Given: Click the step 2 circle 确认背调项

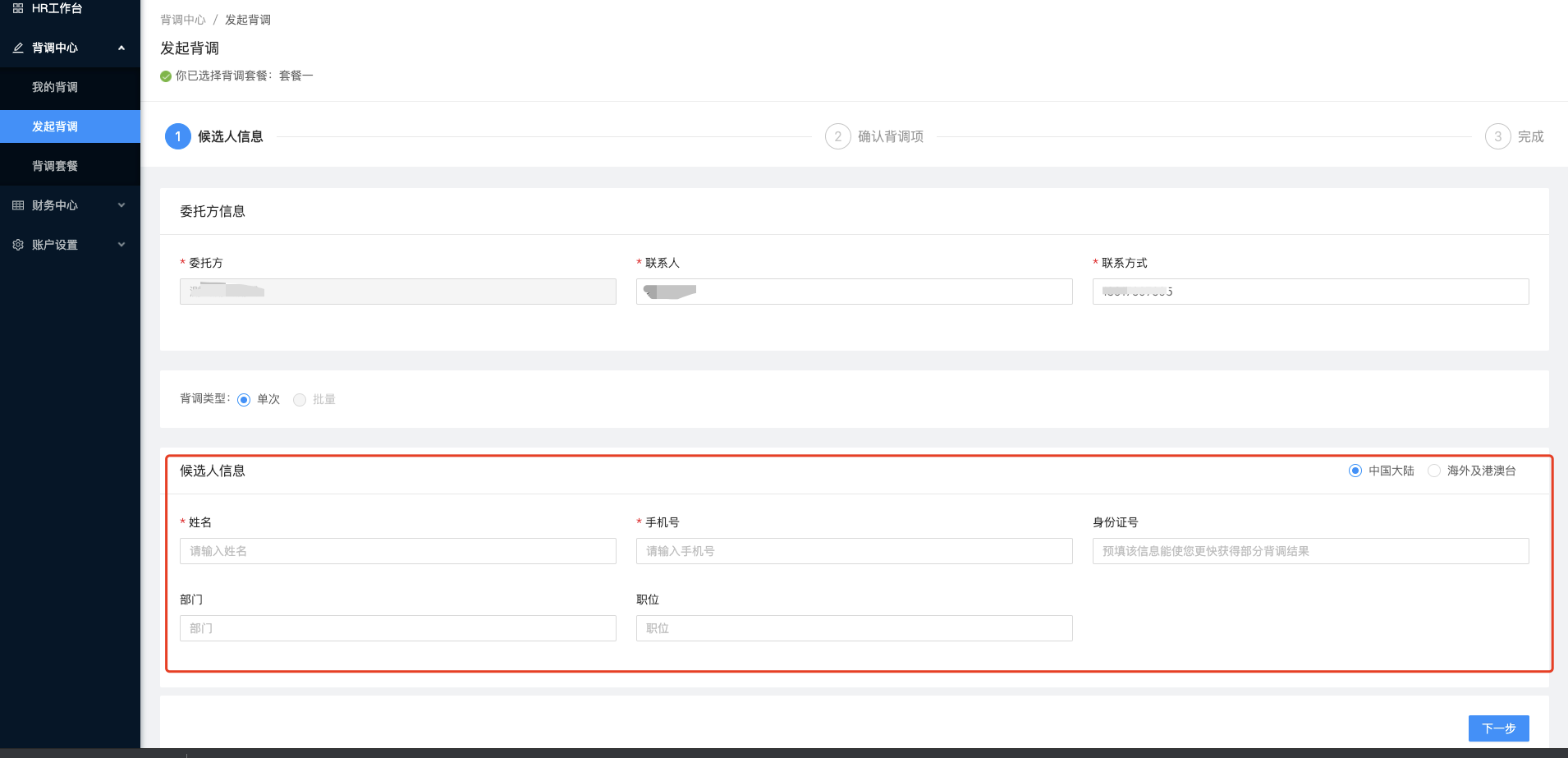Looking at the screenshot, I should click(x=838, y=136).
